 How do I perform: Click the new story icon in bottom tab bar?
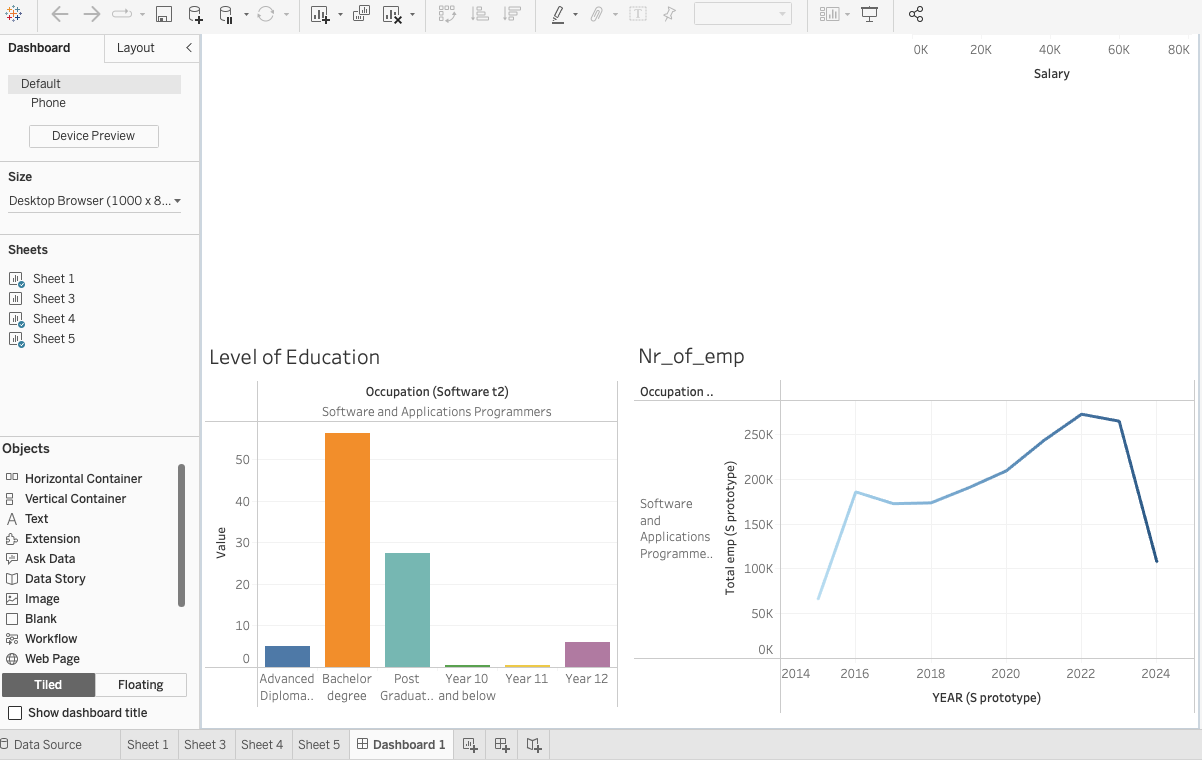(534, 744)
